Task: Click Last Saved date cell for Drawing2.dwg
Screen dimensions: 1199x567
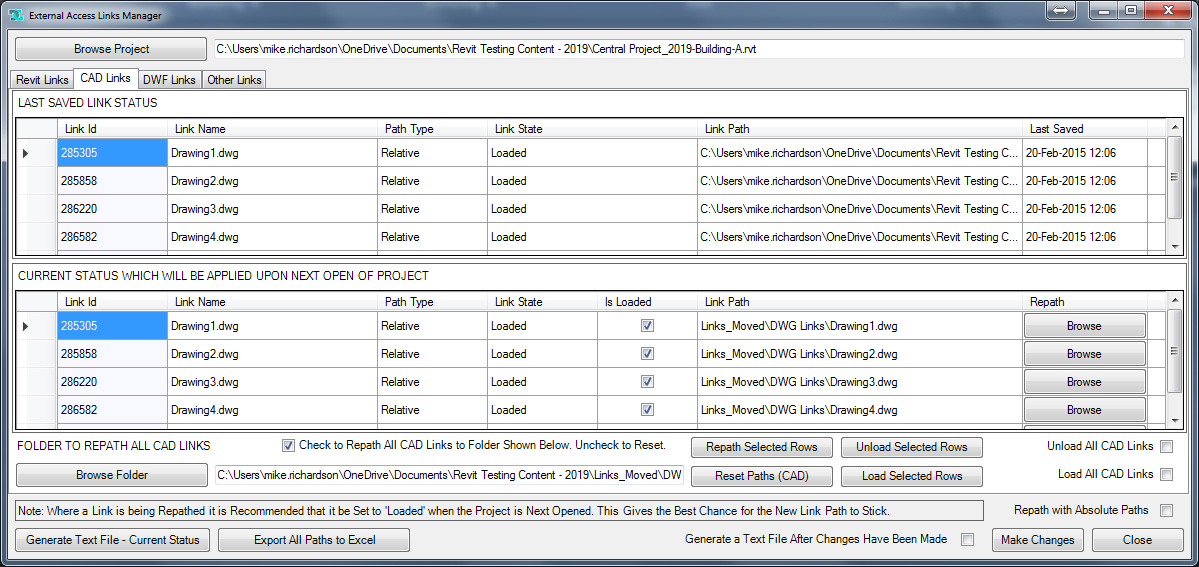Action: pyautogui.click(x=1084, y=181)
